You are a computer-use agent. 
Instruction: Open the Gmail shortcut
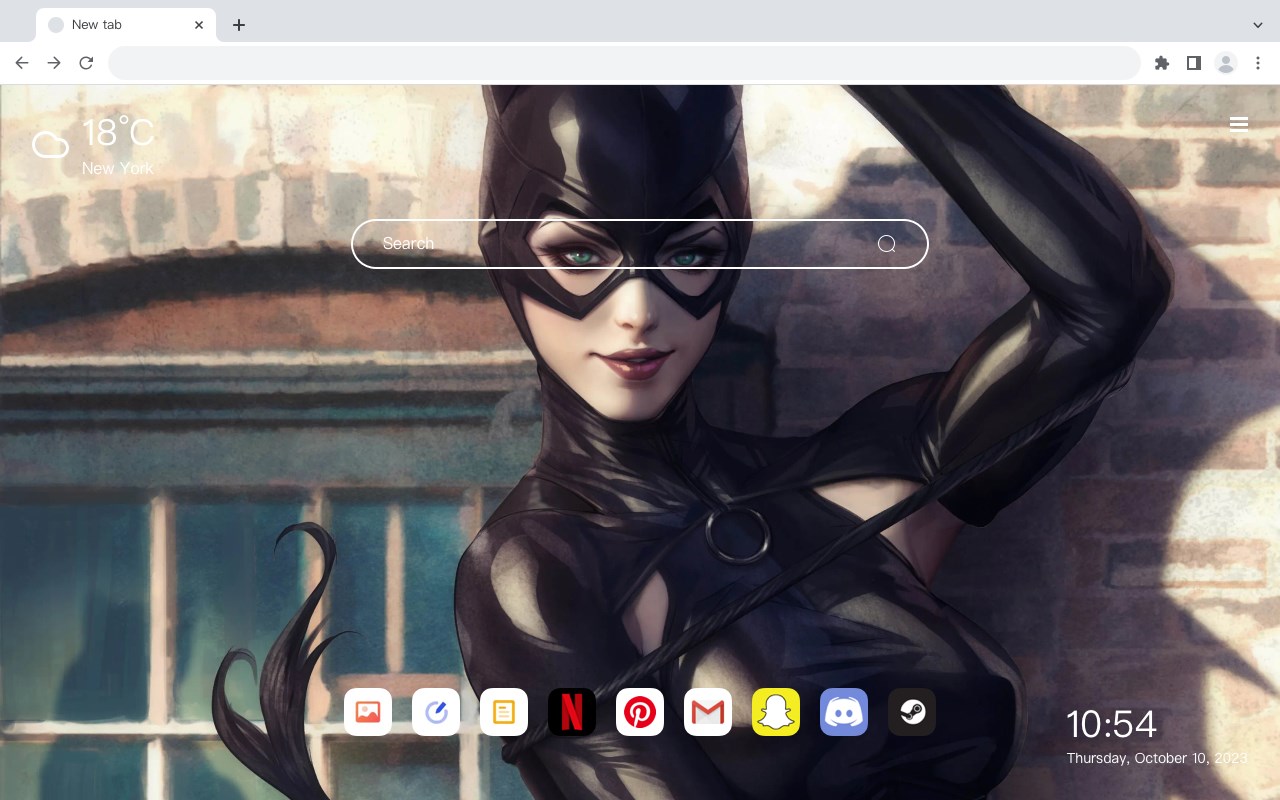(708, 712)
